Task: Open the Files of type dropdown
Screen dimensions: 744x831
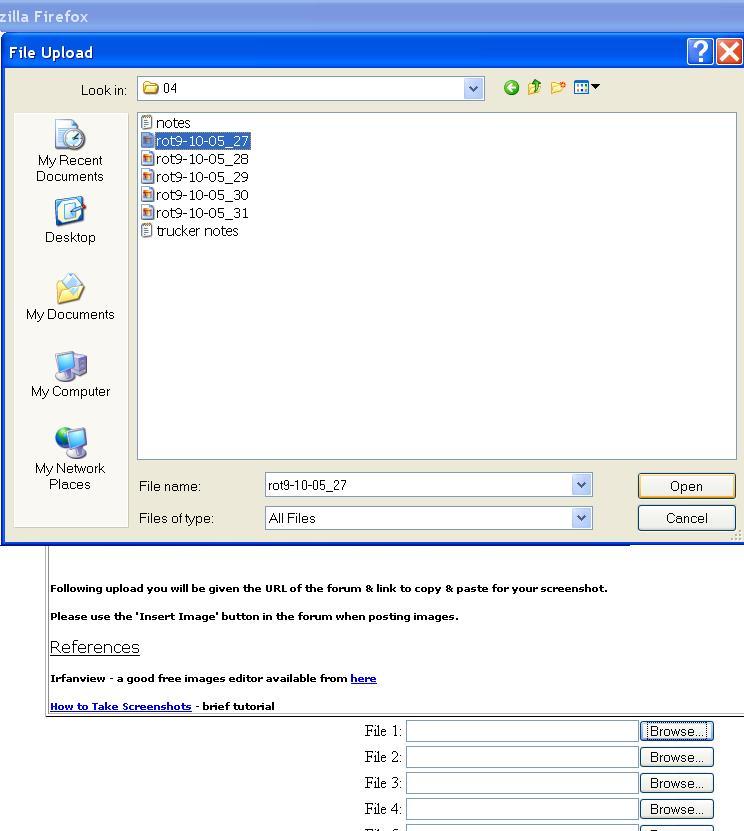Action: click(581, 518)
